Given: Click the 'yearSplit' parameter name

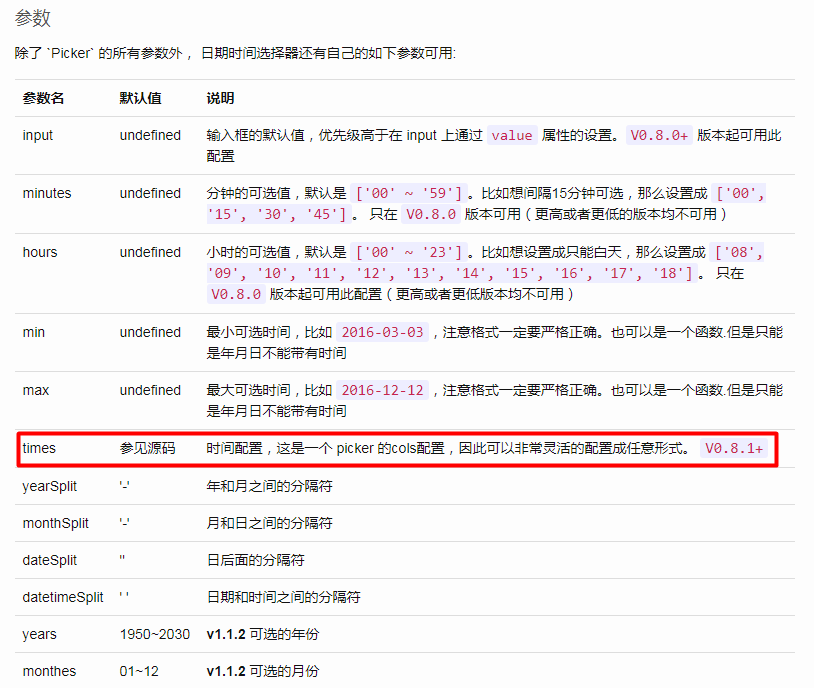Looking at the screenshot, I should click(x=50, y=486).
